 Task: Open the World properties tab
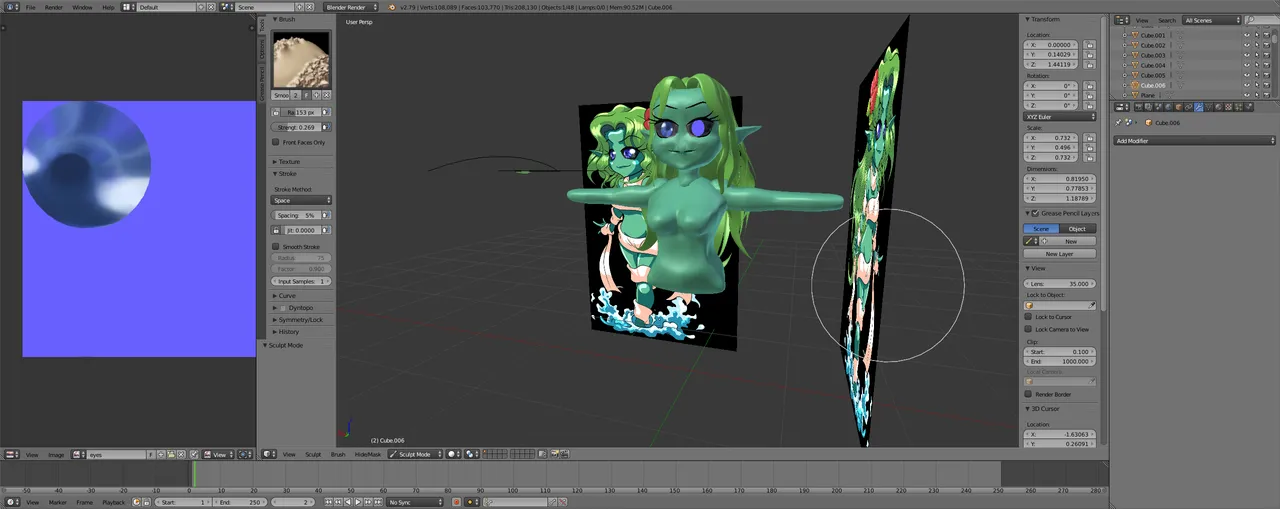pyautogui.click(x=1168, y=107)
